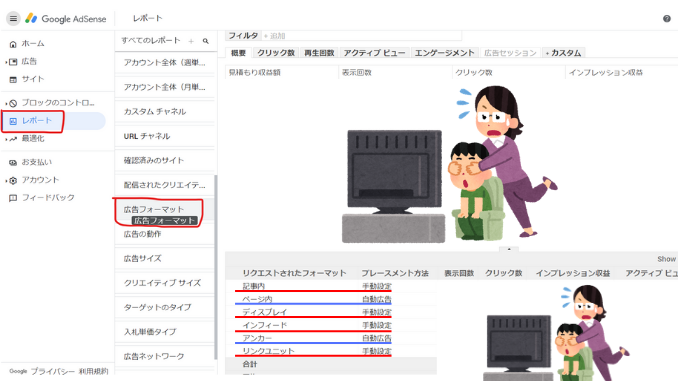This screenshot has width=678, height=381.
Task: Switch to the アクティブ ビュー tab
Action: coord(374,53)
